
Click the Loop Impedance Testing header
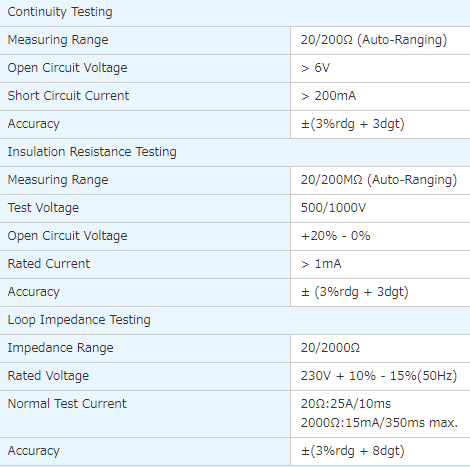79,320
